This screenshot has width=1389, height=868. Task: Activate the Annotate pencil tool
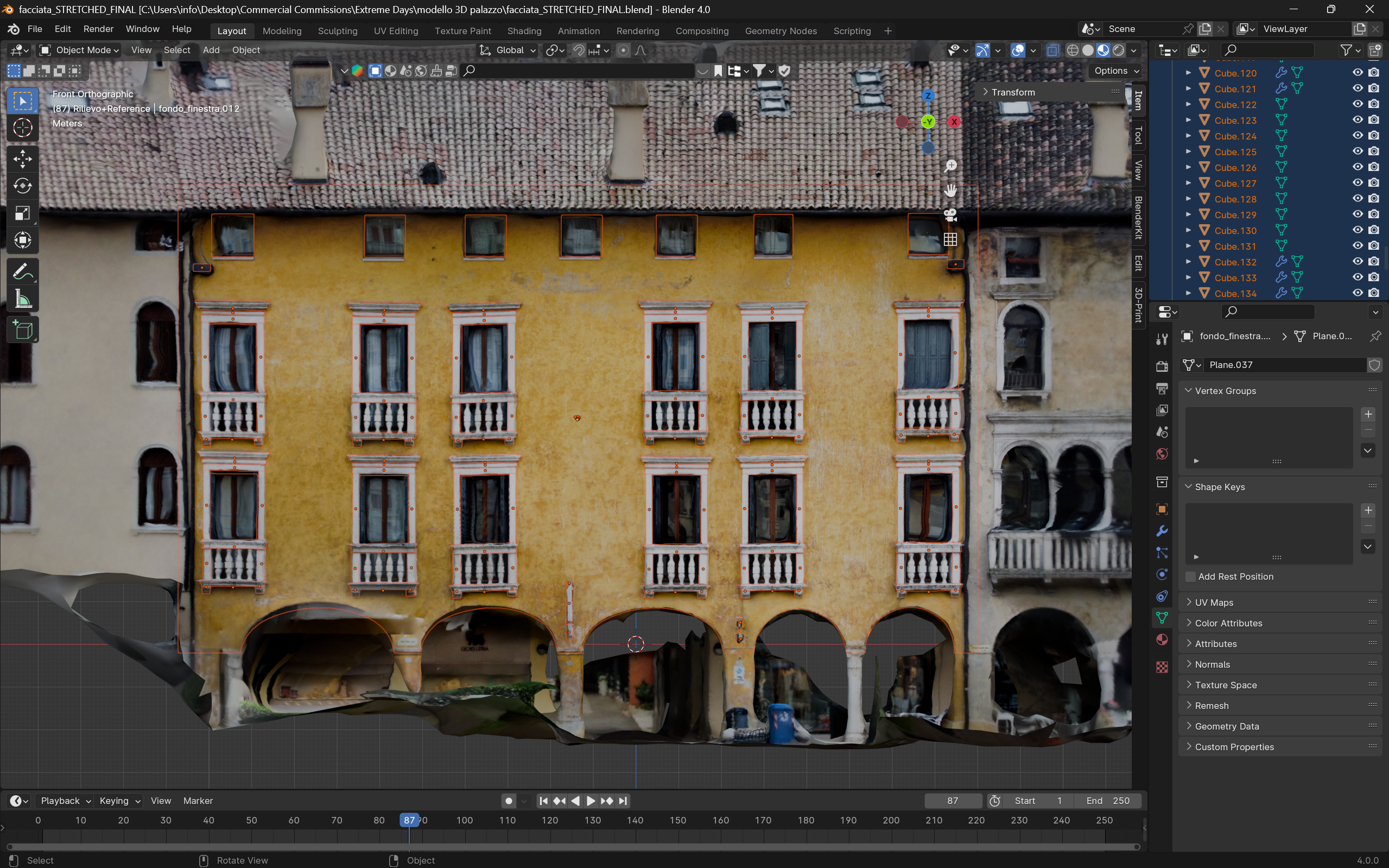(22, 271)
